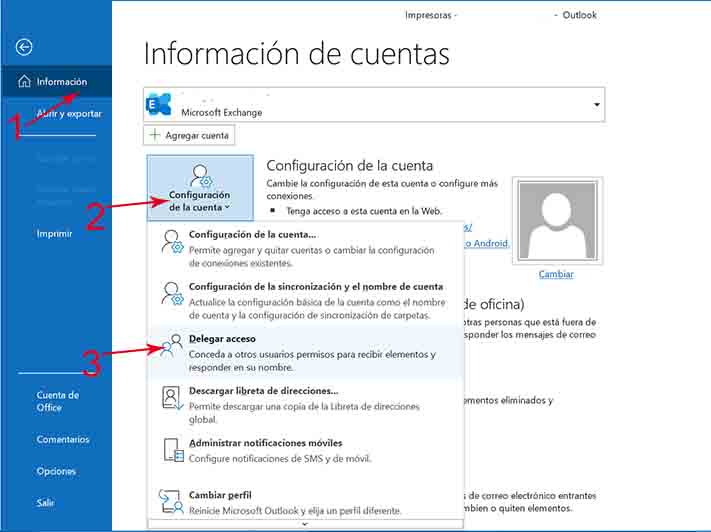
Task: Click the Android app link
Action: pyautogui.click(x=487, y=244)
